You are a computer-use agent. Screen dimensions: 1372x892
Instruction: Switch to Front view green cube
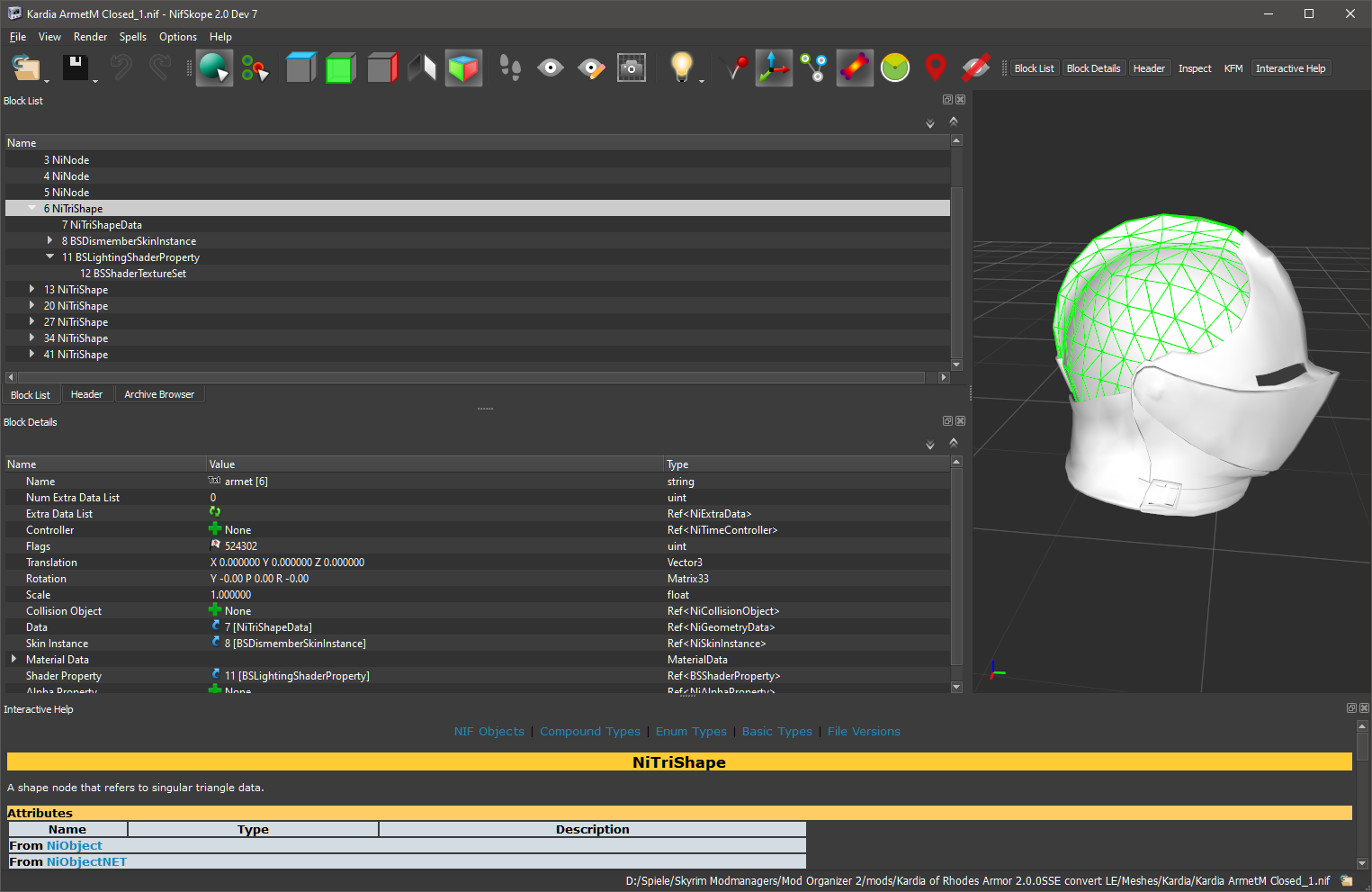click(x=341, y=68)
